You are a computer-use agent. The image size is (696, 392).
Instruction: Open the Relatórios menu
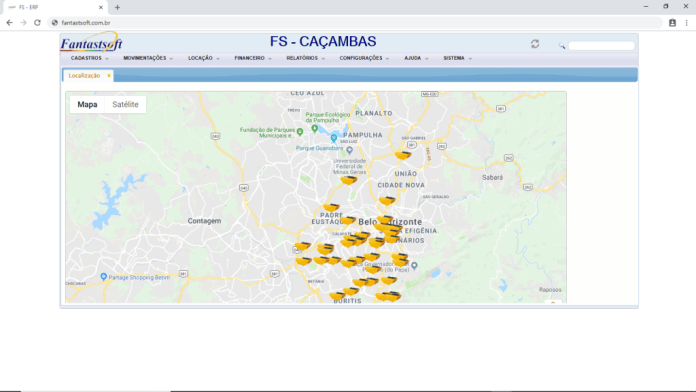pos(305,58)
